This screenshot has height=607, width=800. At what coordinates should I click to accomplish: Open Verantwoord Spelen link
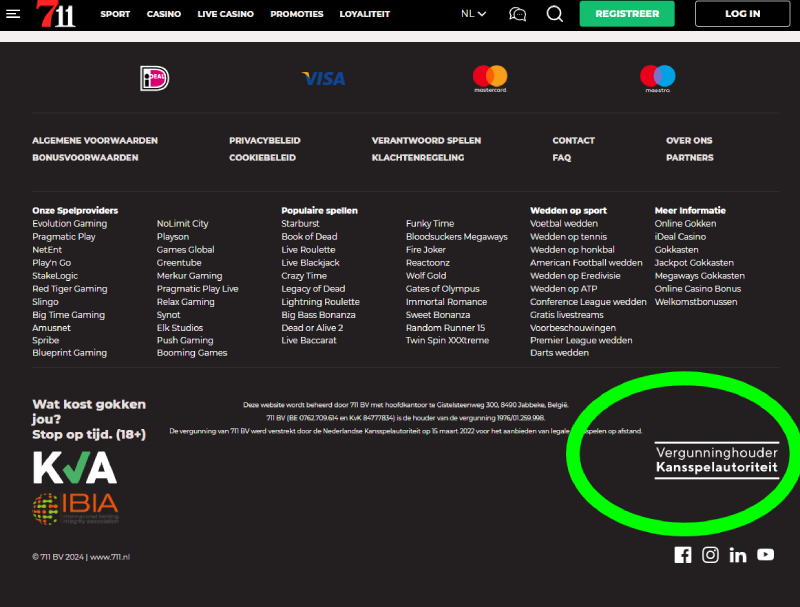[x=427, y=140]
